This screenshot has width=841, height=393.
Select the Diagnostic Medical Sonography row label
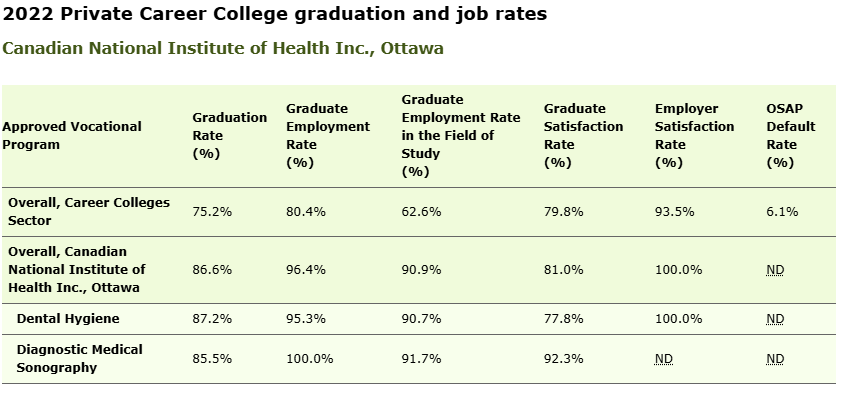[79, 359]
